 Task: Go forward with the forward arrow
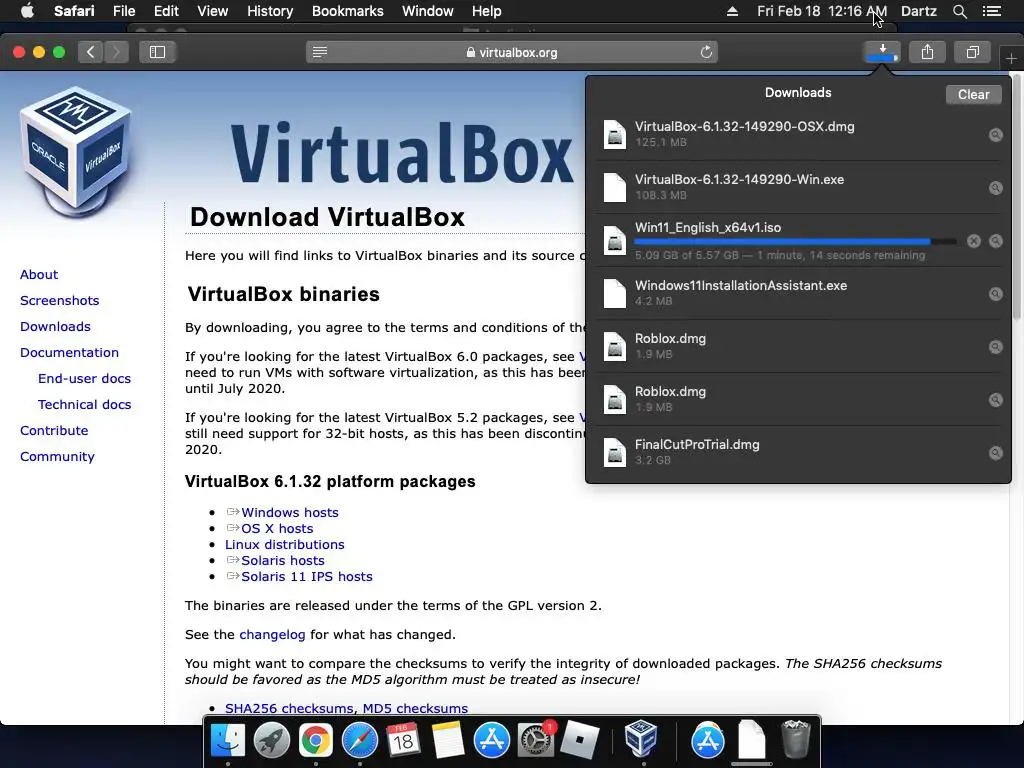pyautogui.click(x=116, y=52)
